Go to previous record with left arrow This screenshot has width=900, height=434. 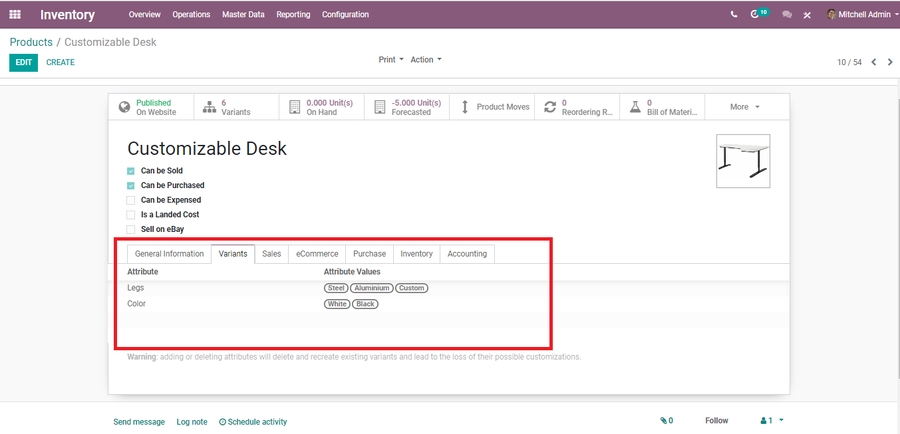click(x=873, y=62)
